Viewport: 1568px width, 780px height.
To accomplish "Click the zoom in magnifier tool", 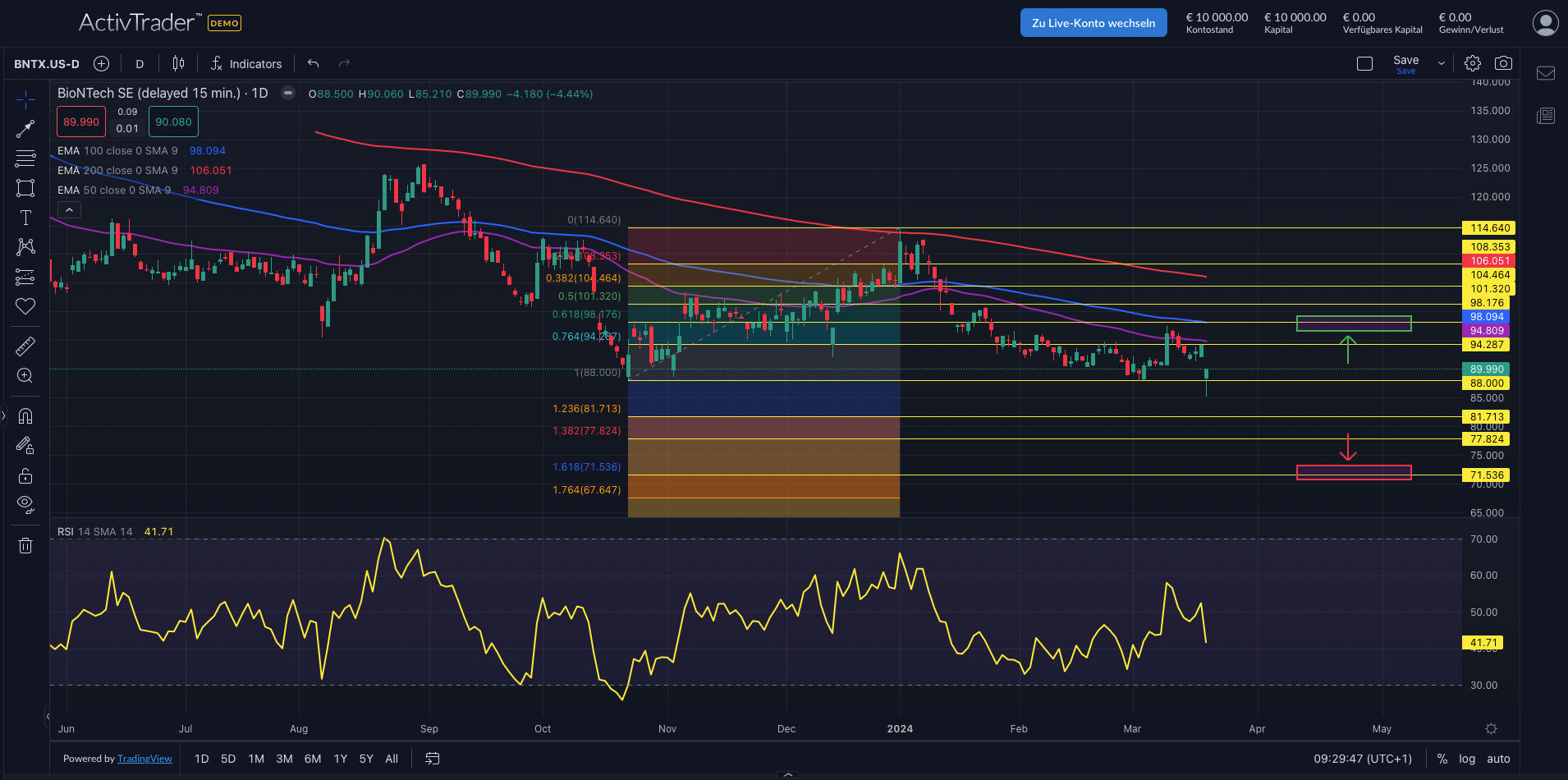I will pyautogui.click(x=25, y=376).
